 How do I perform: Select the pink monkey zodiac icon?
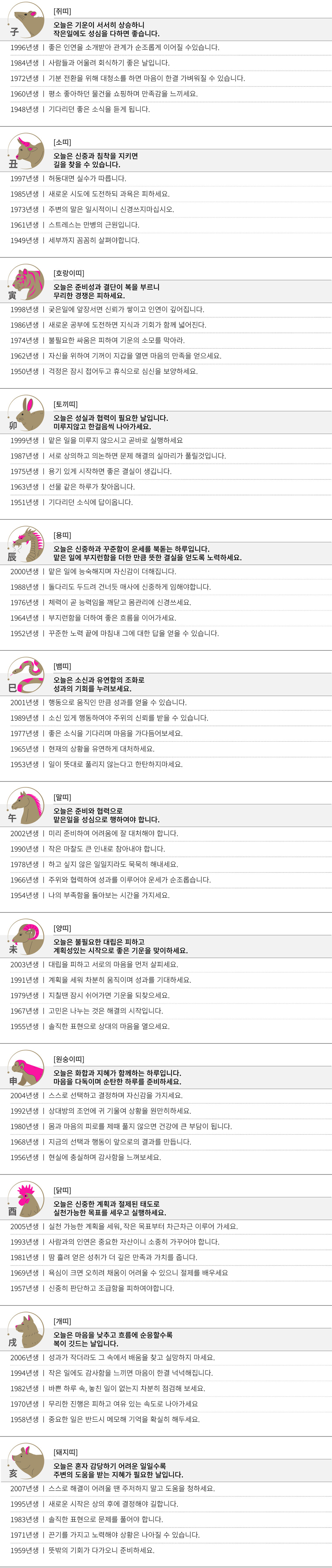[x=26, y=1067]
